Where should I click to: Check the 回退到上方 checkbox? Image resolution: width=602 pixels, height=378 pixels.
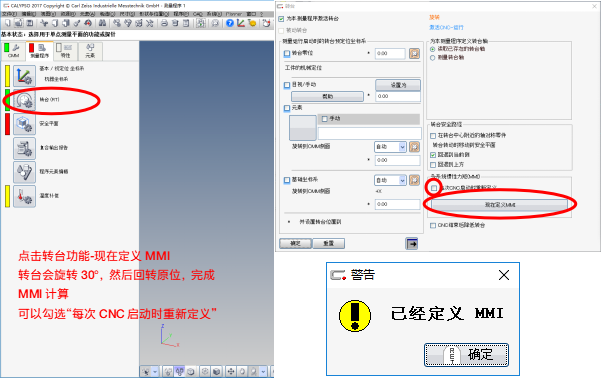tap(433, 165)
